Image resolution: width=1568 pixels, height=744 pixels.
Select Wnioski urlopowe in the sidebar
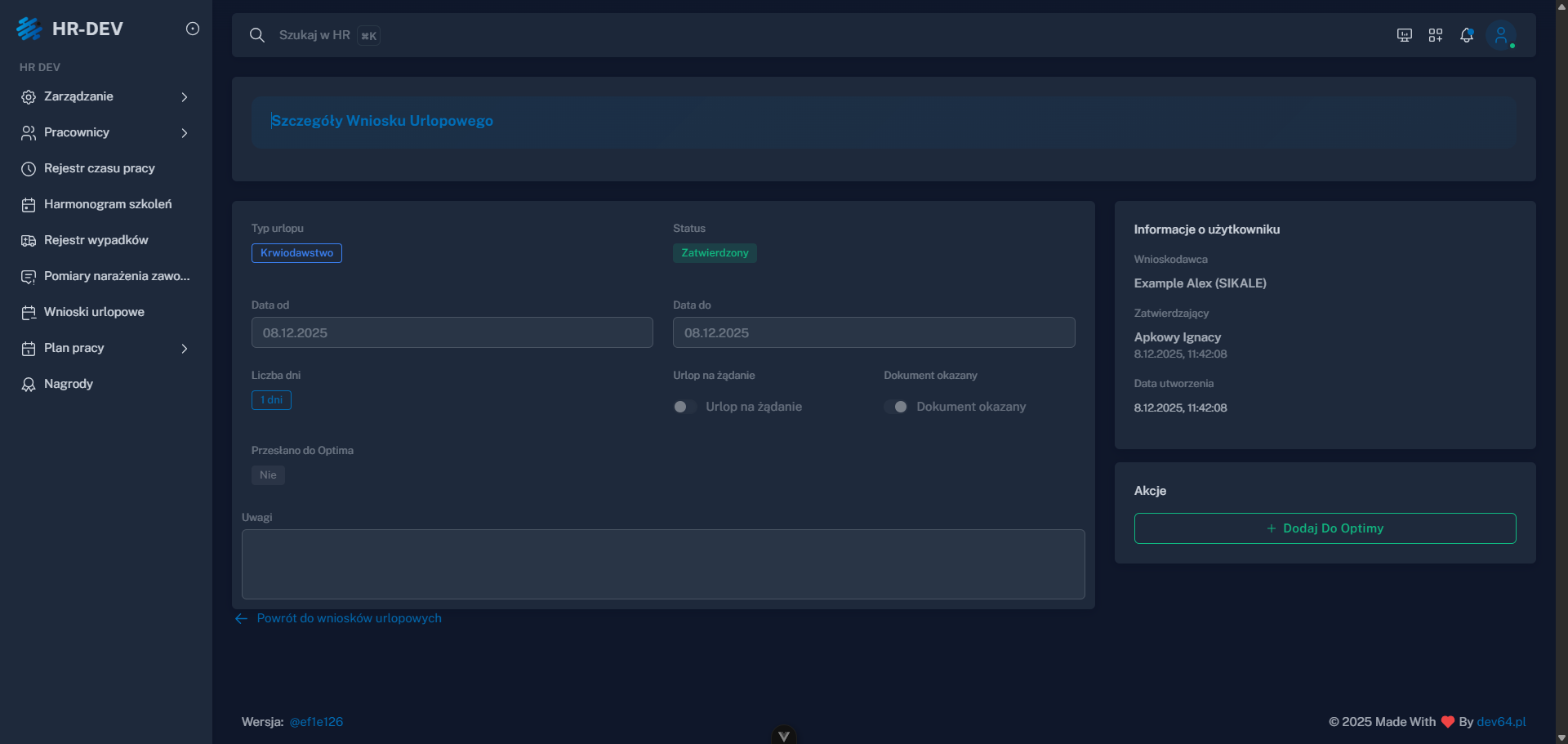[x=94, y=312]
